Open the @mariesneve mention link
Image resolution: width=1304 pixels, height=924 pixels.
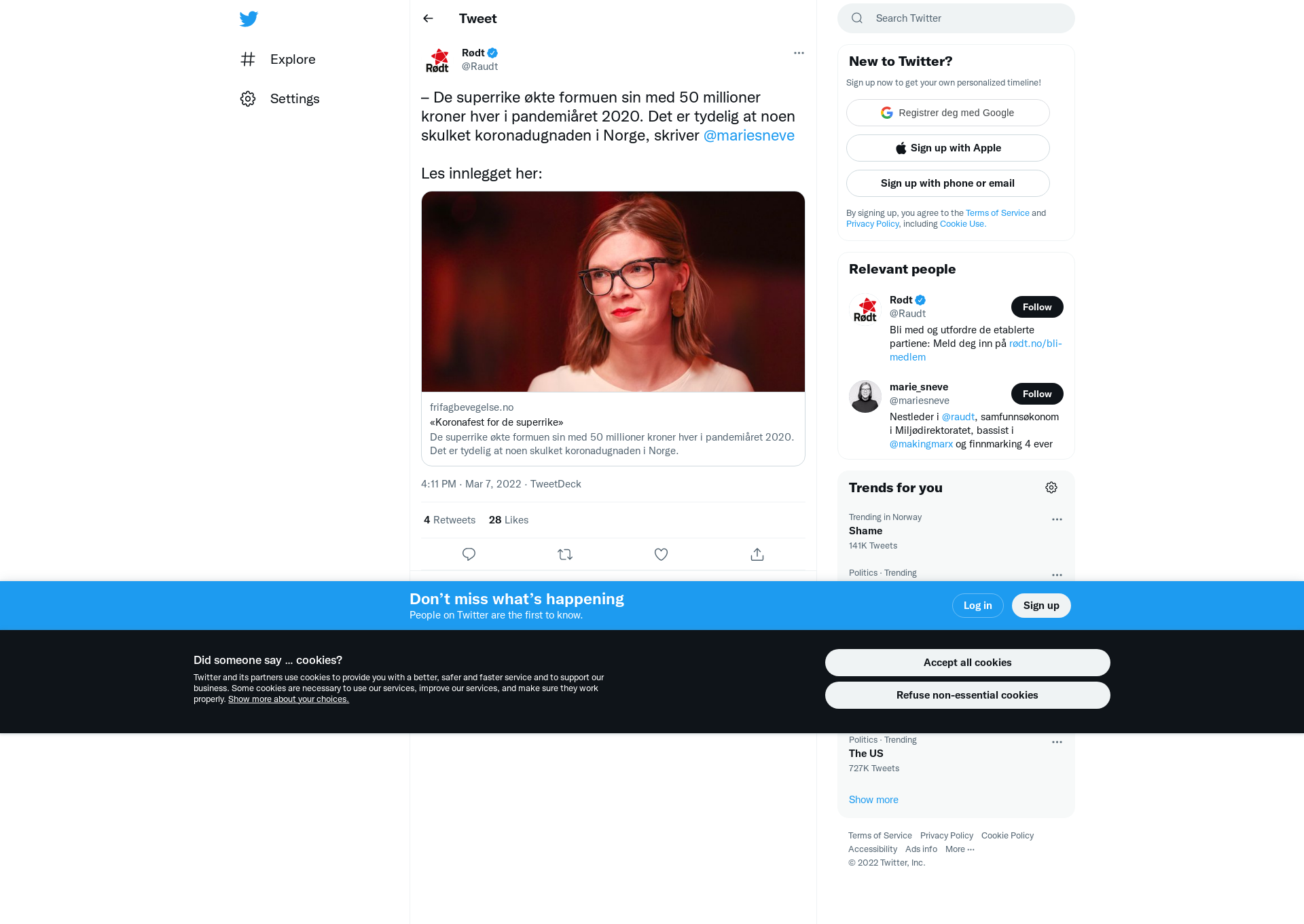pyautogui.click(x=748, y=135)
